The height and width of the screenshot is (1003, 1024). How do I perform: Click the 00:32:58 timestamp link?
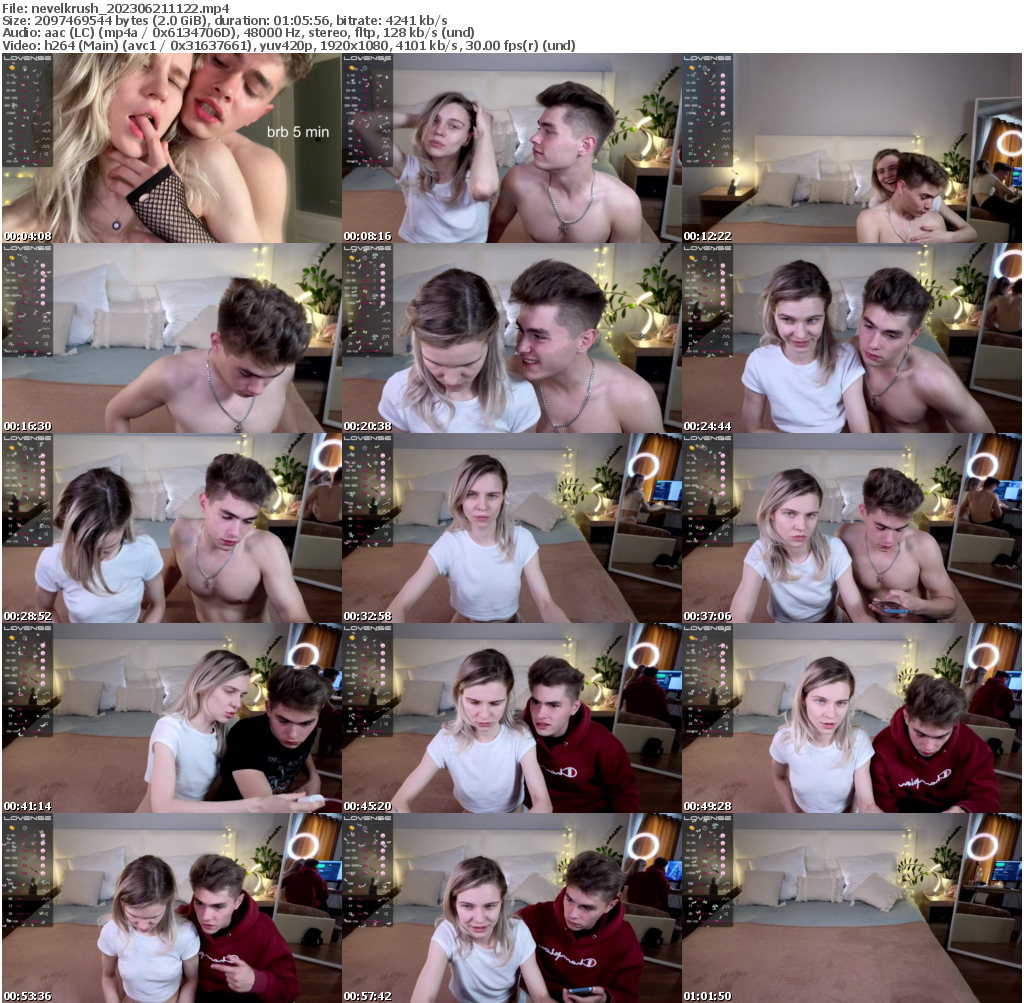tap(368, 616)
